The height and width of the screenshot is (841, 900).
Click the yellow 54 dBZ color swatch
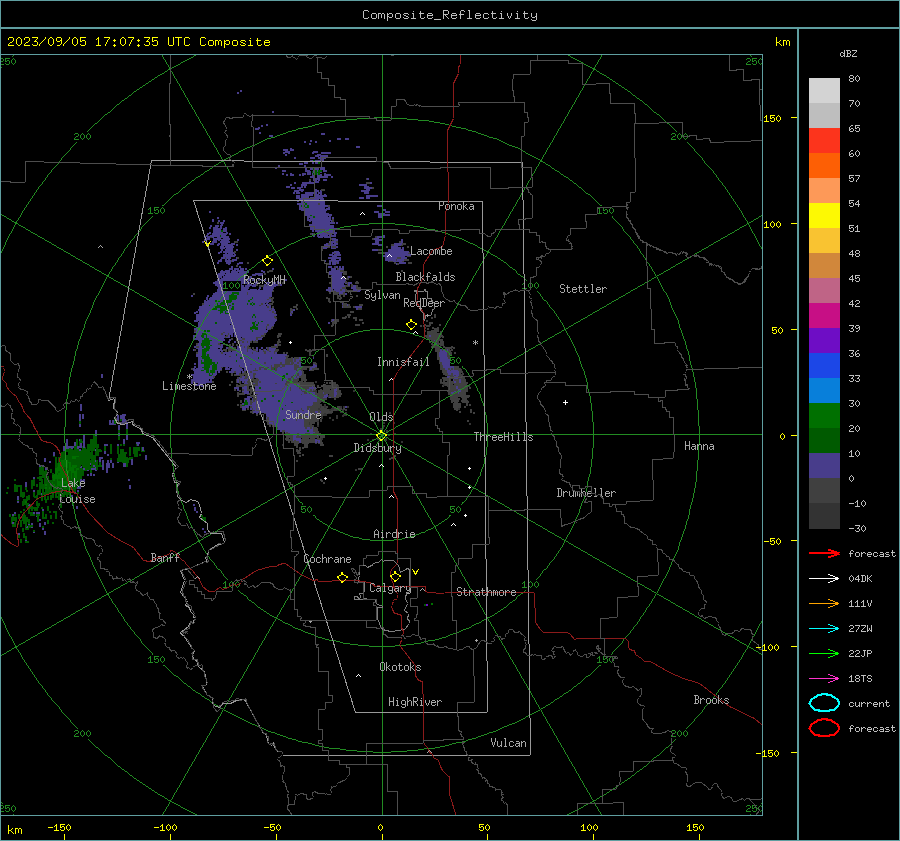tap(824, 216)
